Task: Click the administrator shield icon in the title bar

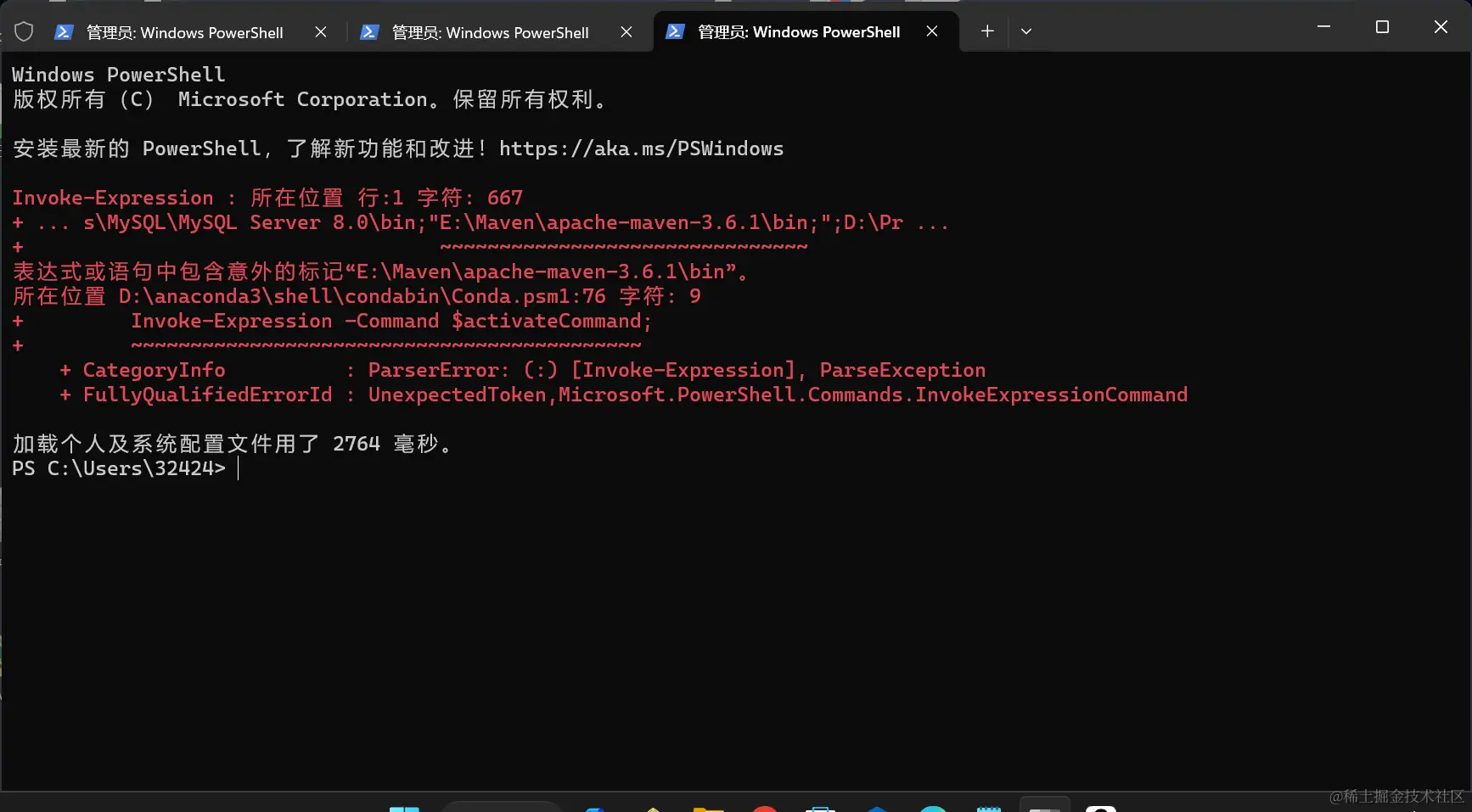Action: click(24, 32)
